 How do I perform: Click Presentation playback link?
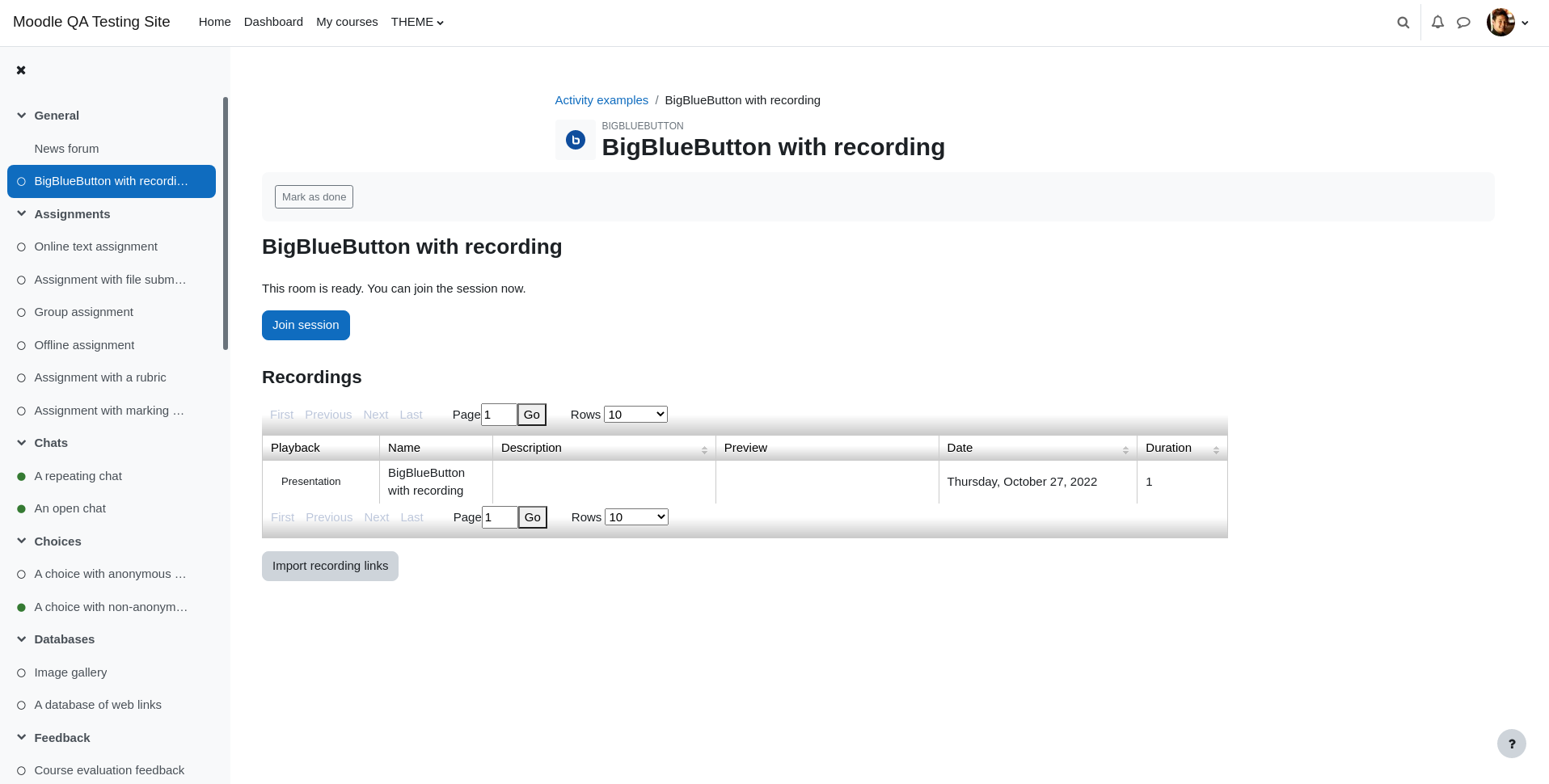click(310, 482)
